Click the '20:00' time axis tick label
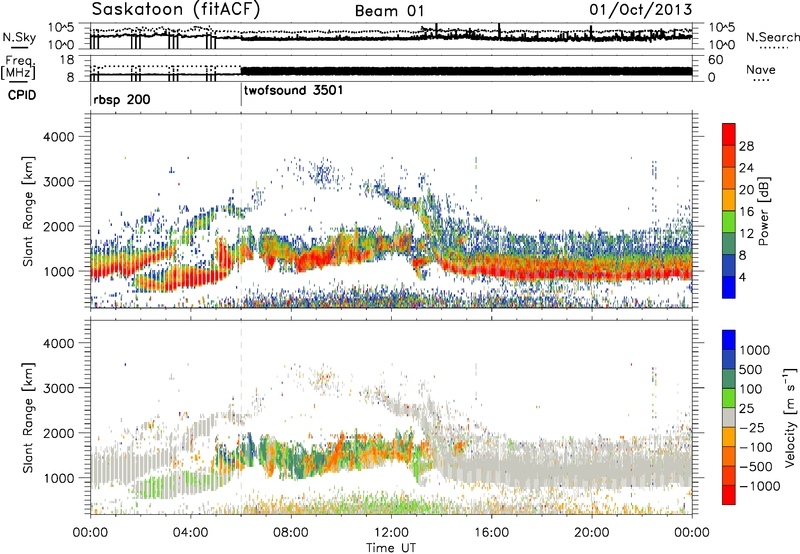Screen dimensions: 800x554 coord(591,533)
